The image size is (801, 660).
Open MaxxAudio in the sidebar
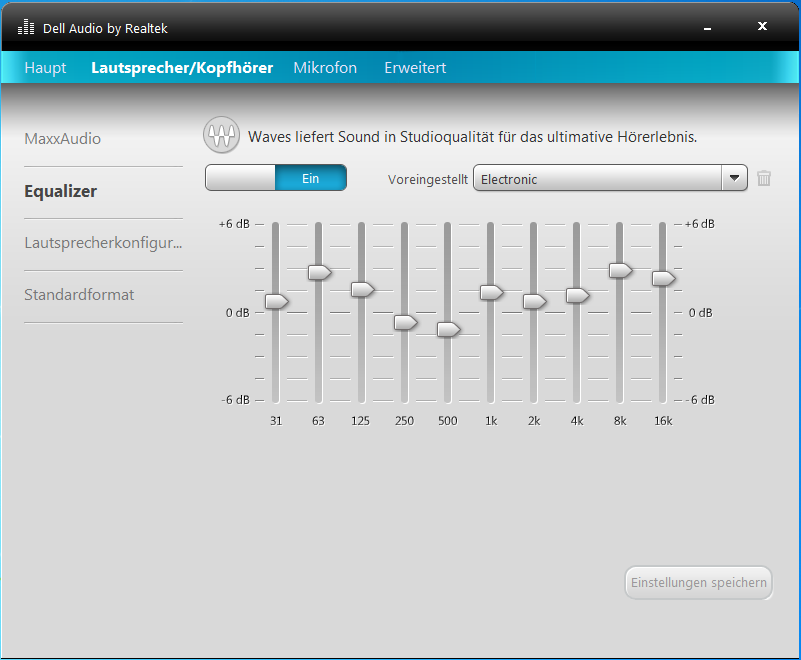click(62, 139)
